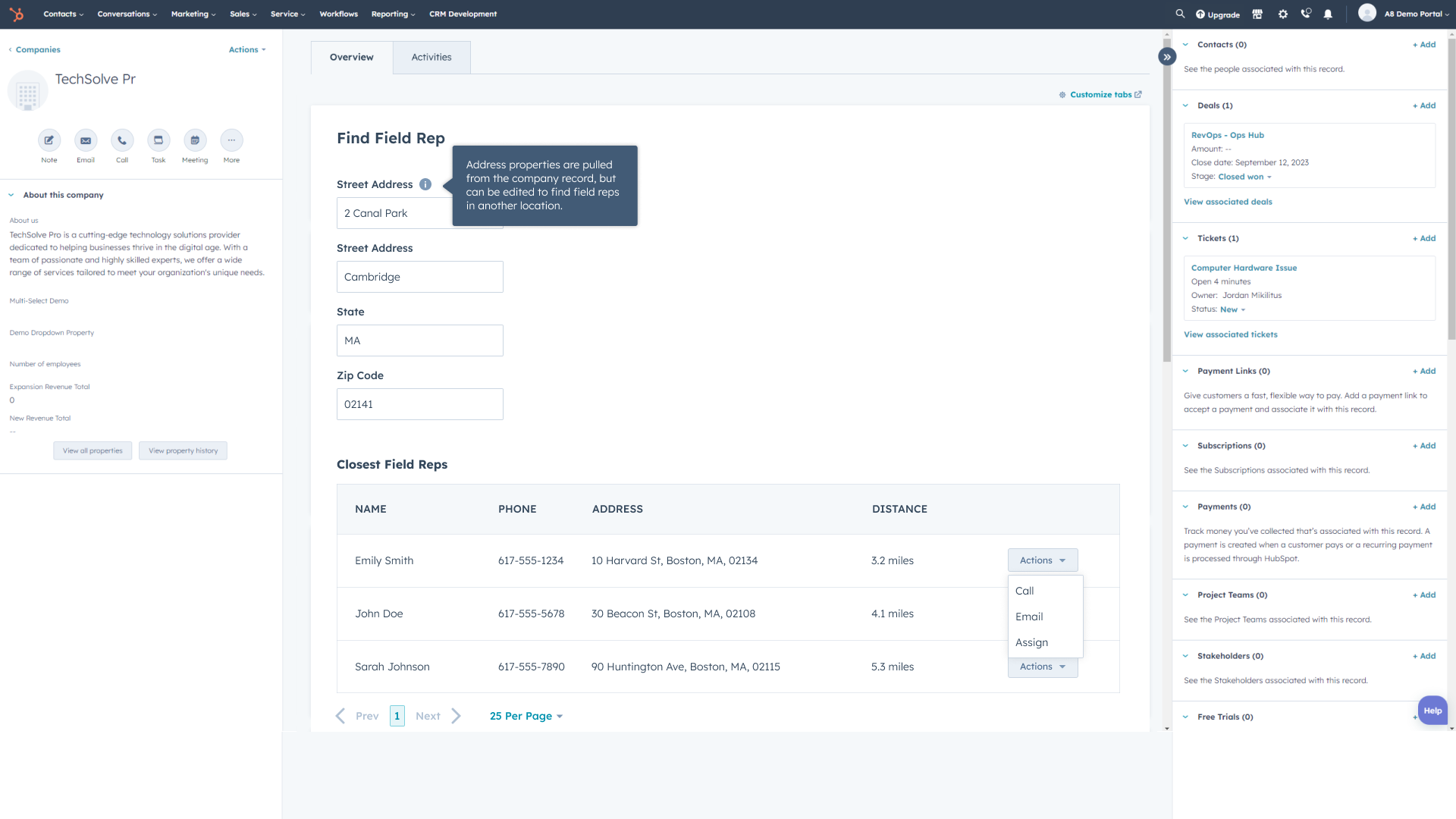Open the More actions ellipsis icon
The height and width of the screenshot is (819, 1456).
(231, 140)
